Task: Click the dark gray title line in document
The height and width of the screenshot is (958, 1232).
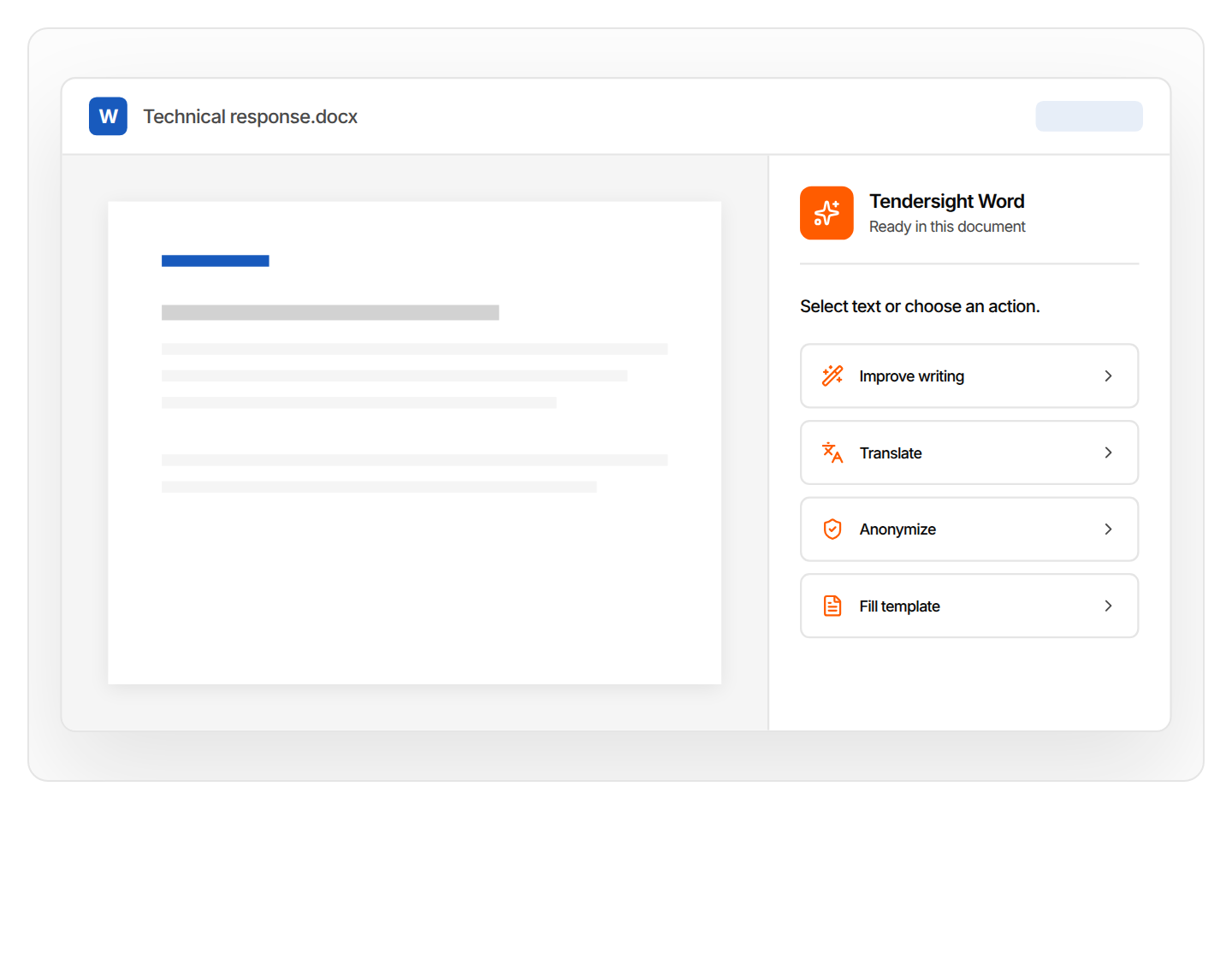Action: coord(330,313)
